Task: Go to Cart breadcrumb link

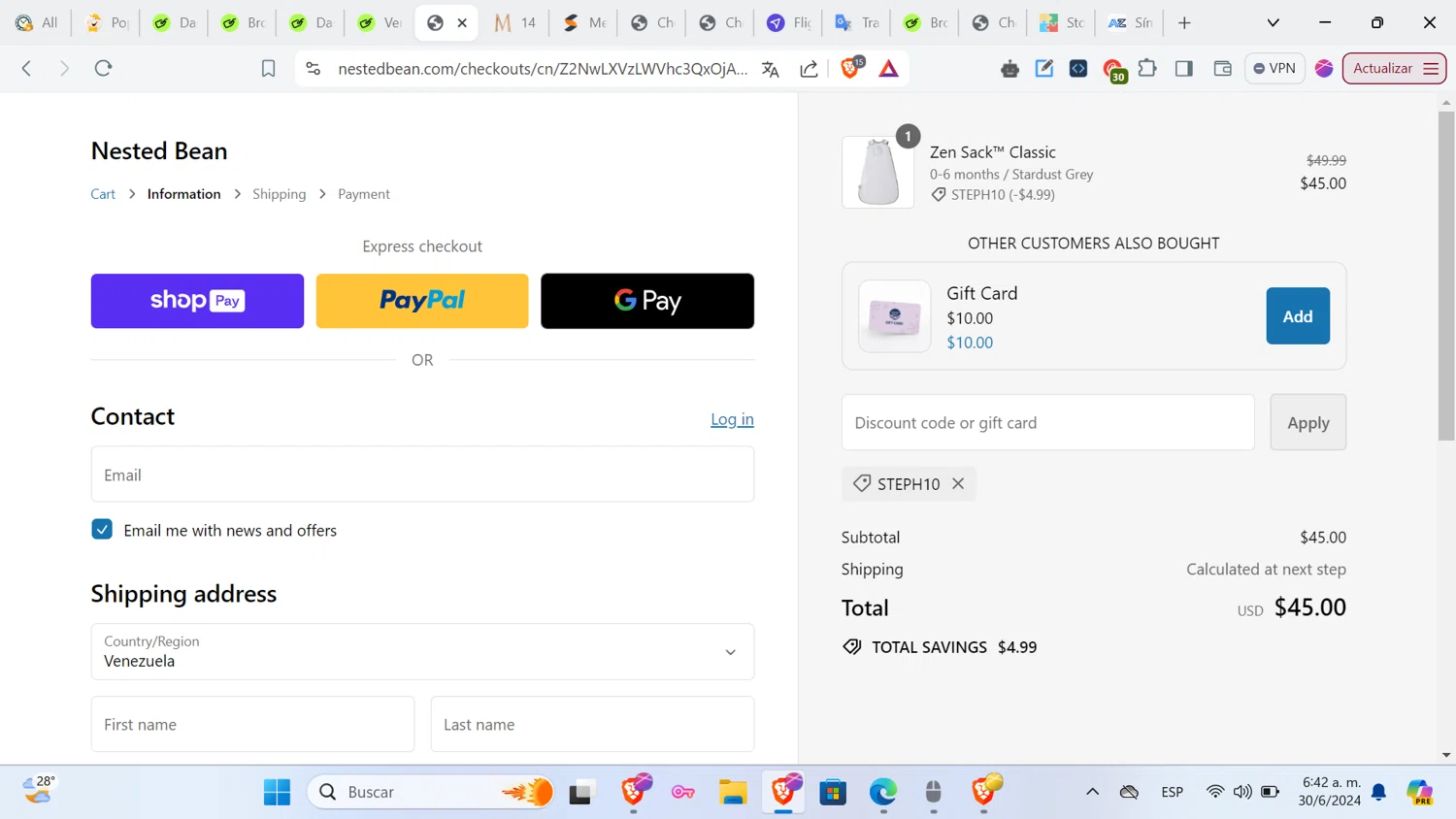Action: (103, 194)
